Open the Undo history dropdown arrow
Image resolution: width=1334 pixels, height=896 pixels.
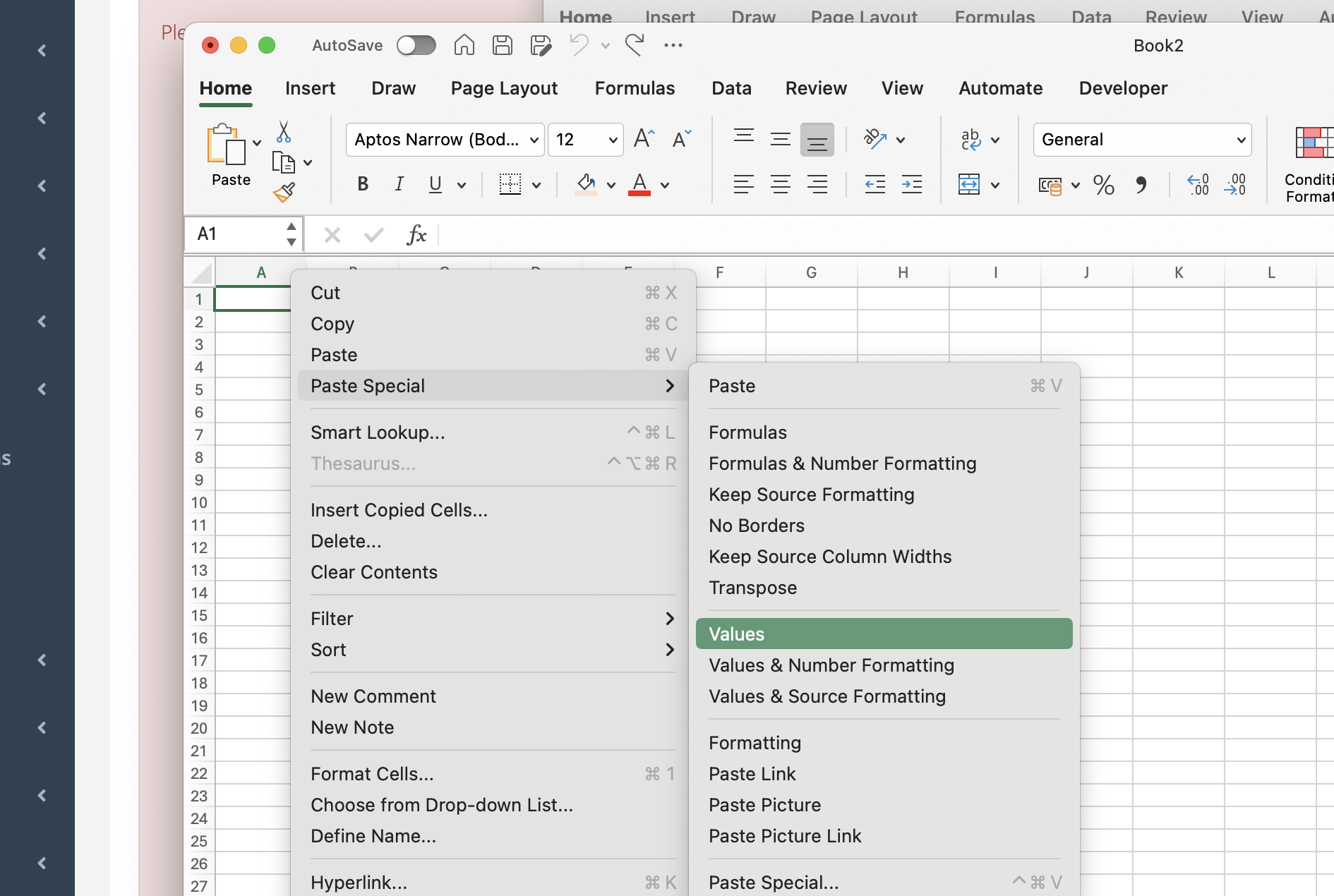coord(605,45)
